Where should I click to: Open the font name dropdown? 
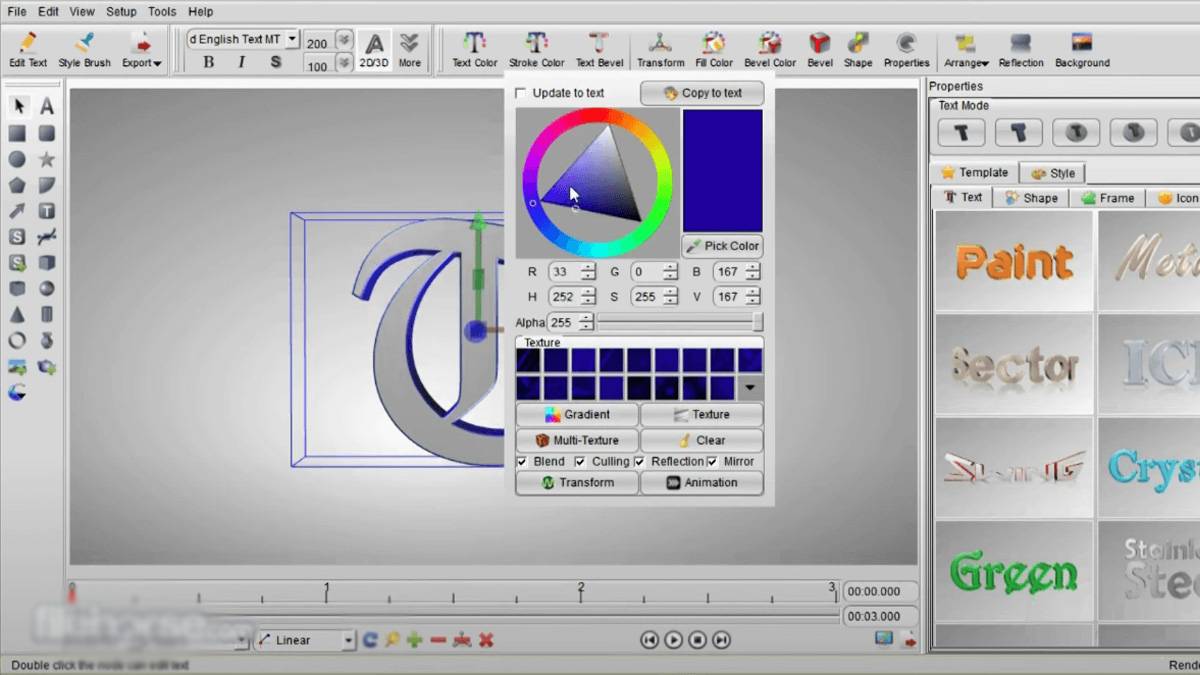tap(292, 39)
